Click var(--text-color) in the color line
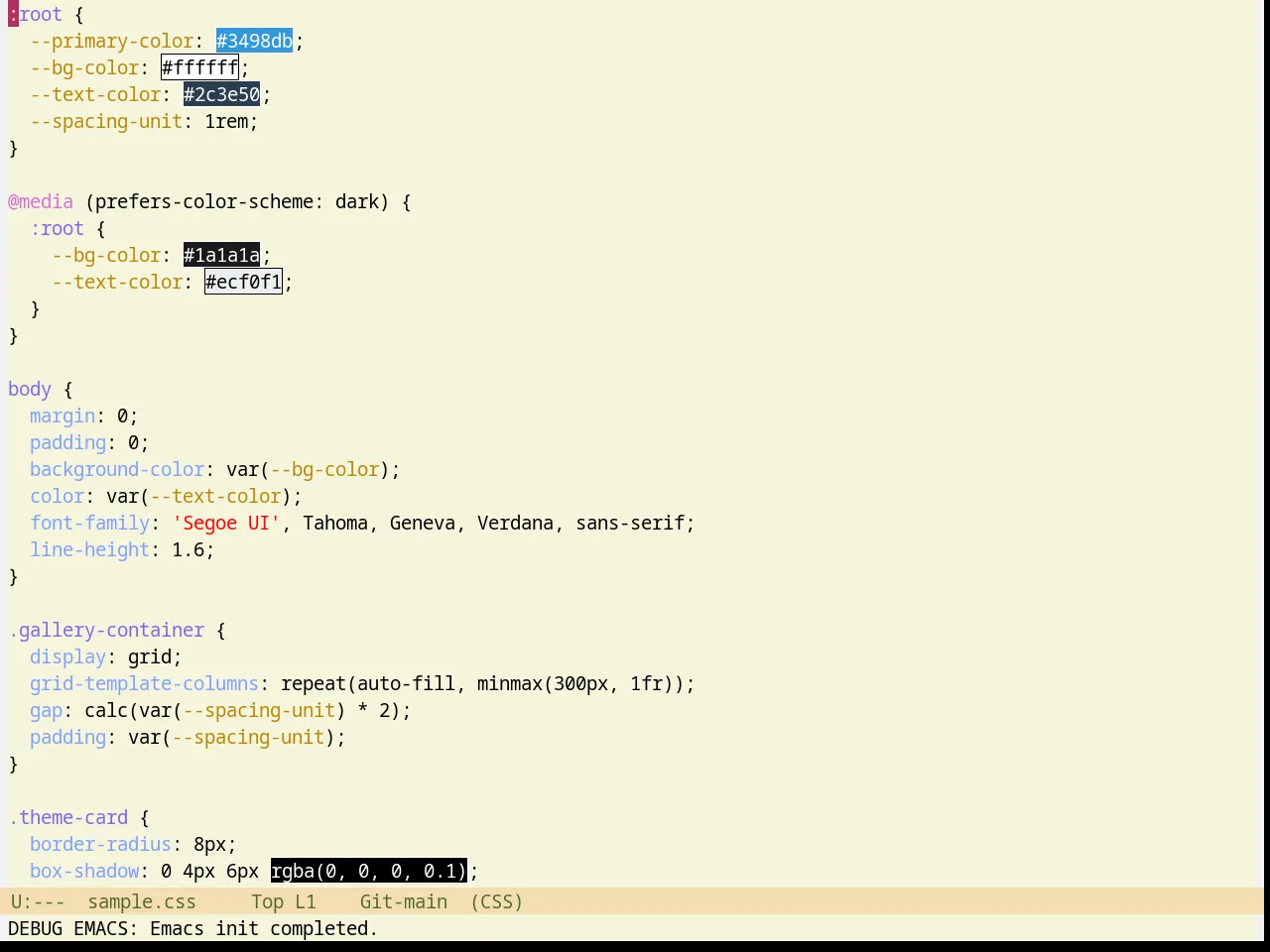Viewport: 1270px width, 952px height. tap(198, 496)
